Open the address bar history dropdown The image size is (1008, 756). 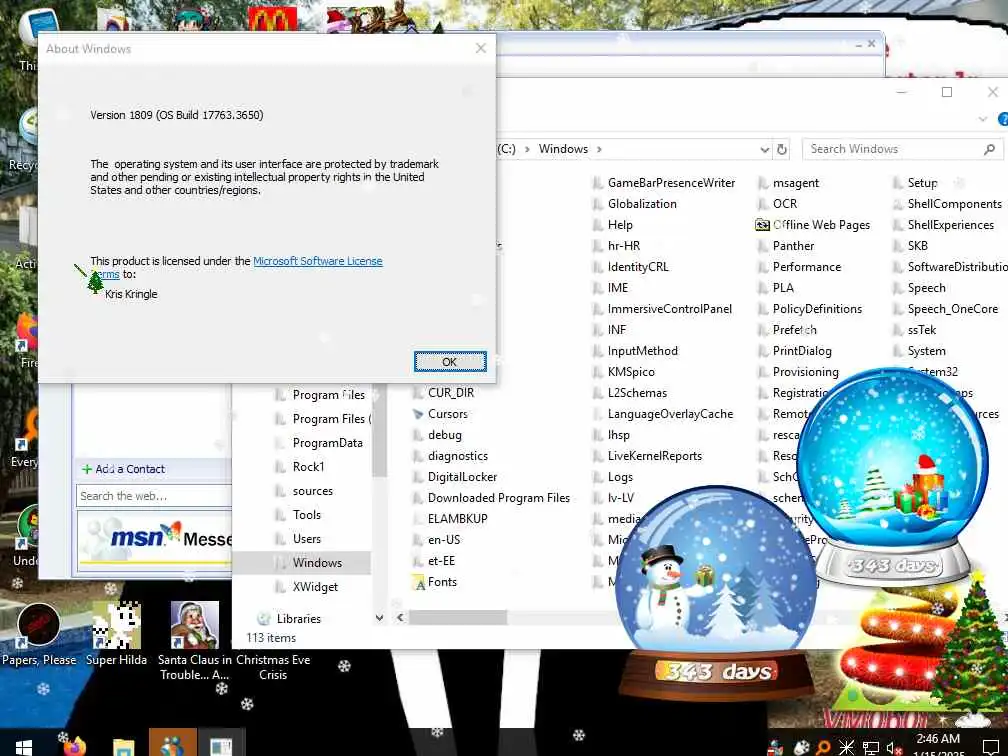click(764, 149)
